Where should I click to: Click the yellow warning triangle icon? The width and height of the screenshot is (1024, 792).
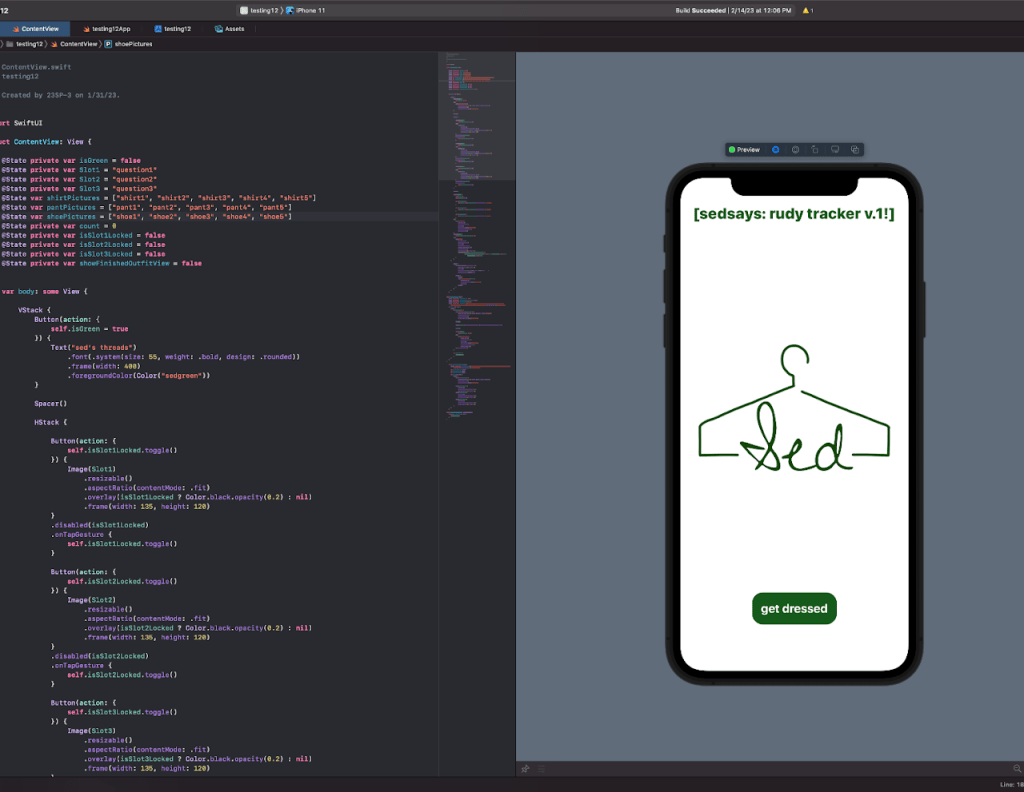[806, 10]
